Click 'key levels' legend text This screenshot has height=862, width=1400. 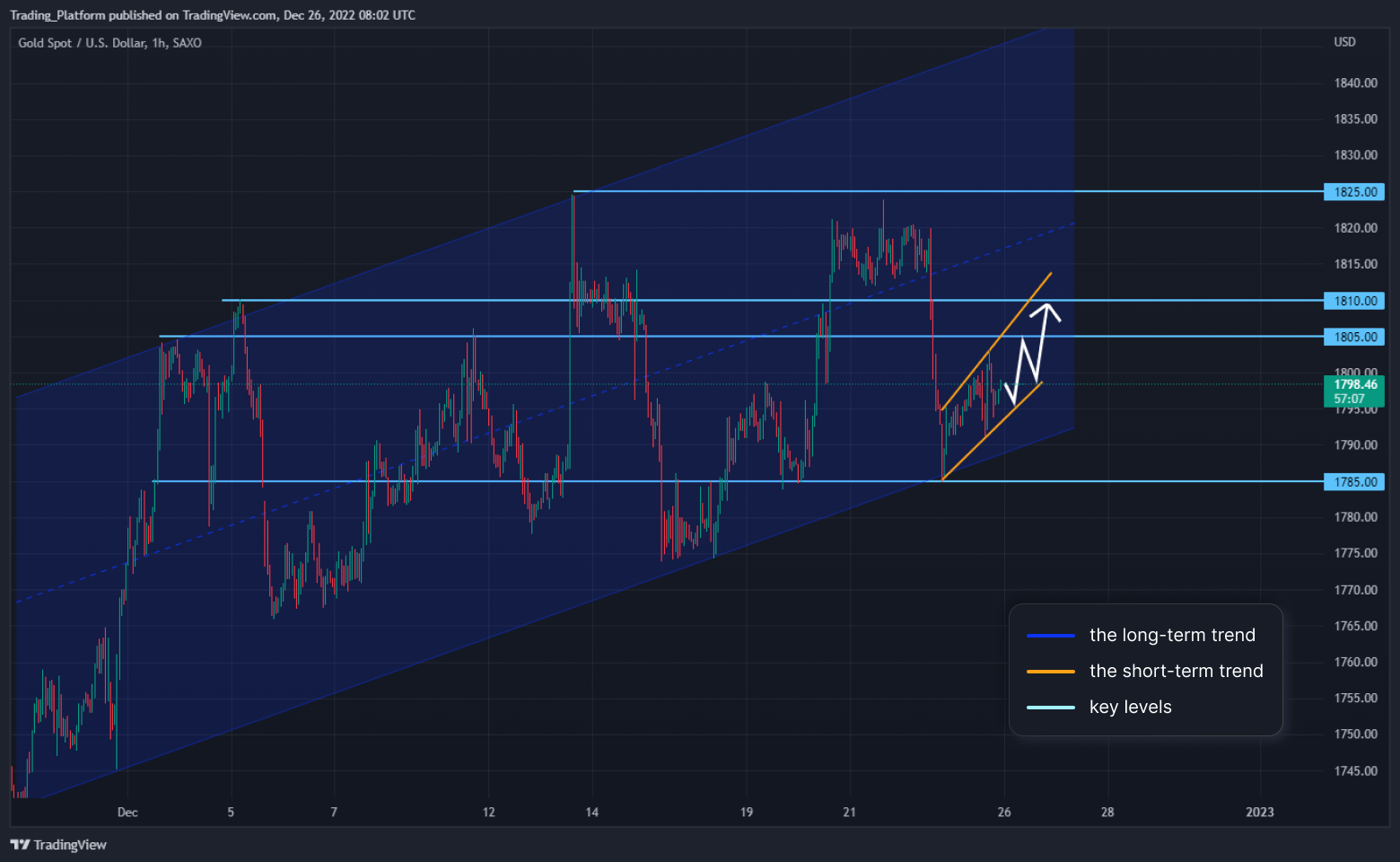pyautogui.click(x=1131, y=707)
